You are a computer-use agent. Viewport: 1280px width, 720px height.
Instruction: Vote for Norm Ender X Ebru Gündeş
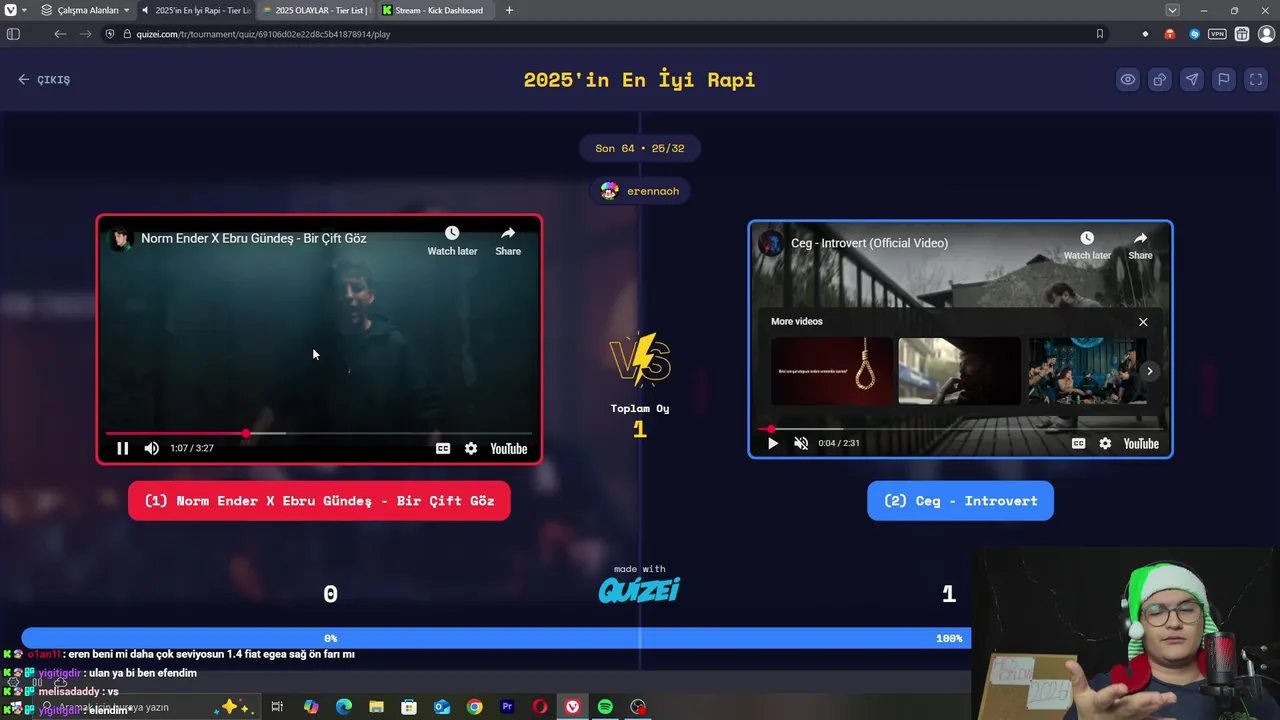pyautogui.click(x=319, y=501)
